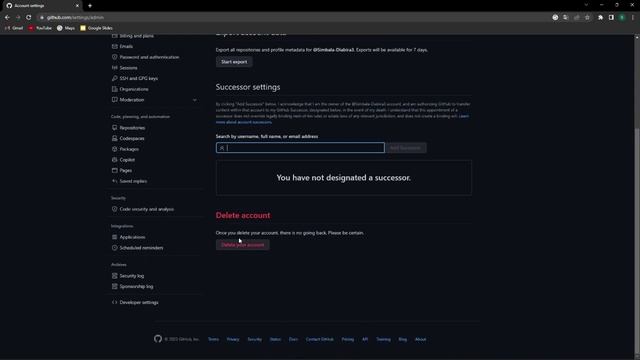Open the Security footer link
This screenshot has height=360, width=640.
point(255,339)
